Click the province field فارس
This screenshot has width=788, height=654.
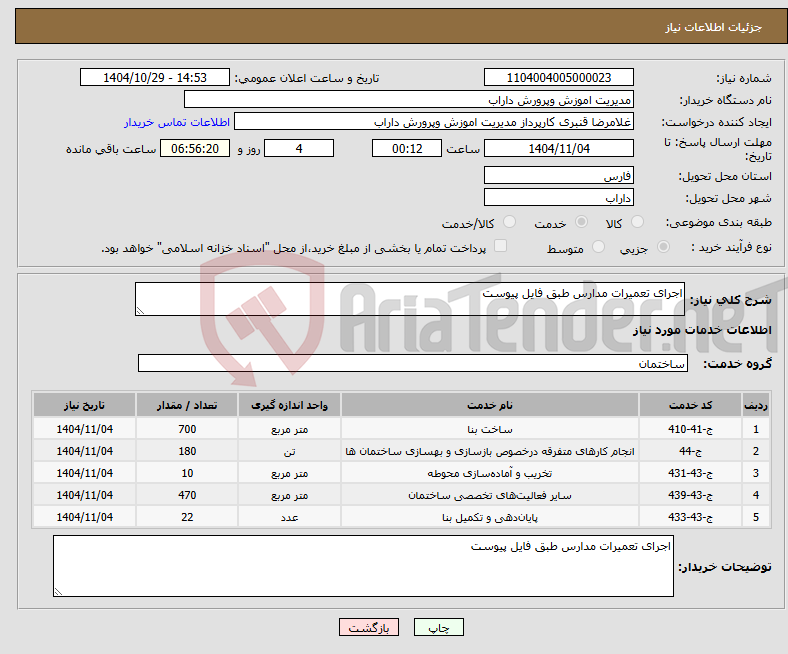559,175
